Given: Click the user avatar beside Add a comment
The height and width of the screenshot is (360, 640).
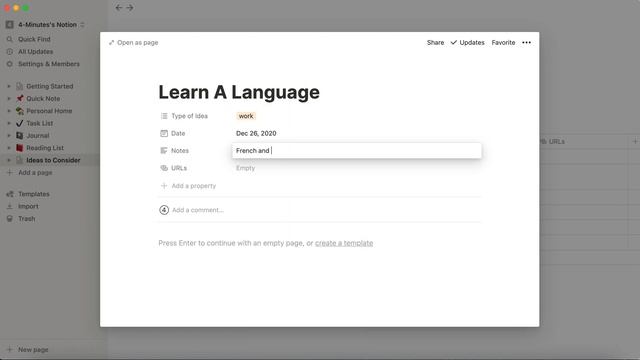Looking at the screenshot, I should [164, 210].
